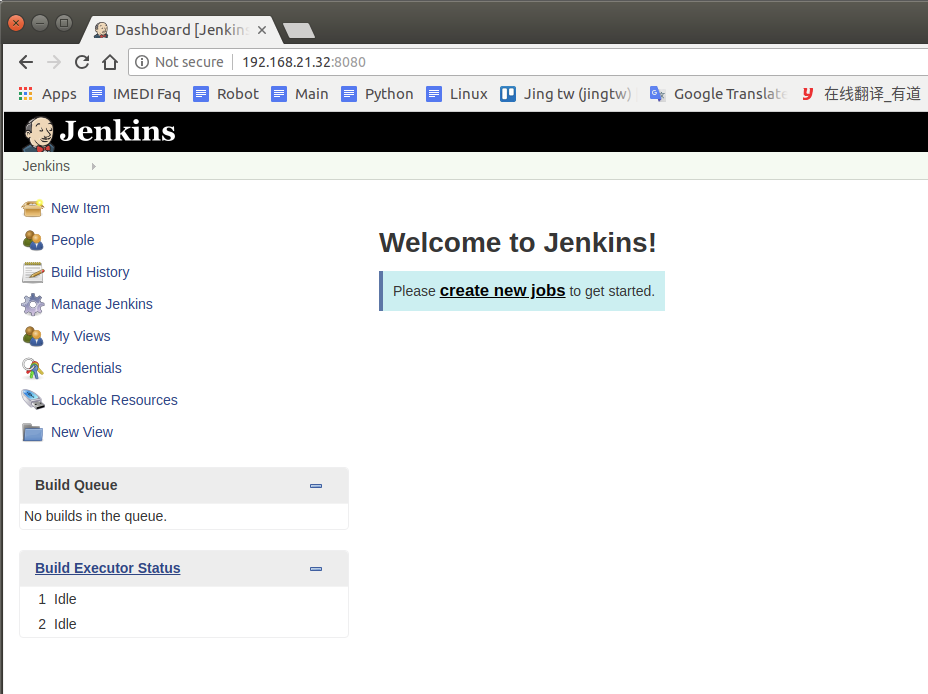Collapse the Build Queue panel

point(316,486)
